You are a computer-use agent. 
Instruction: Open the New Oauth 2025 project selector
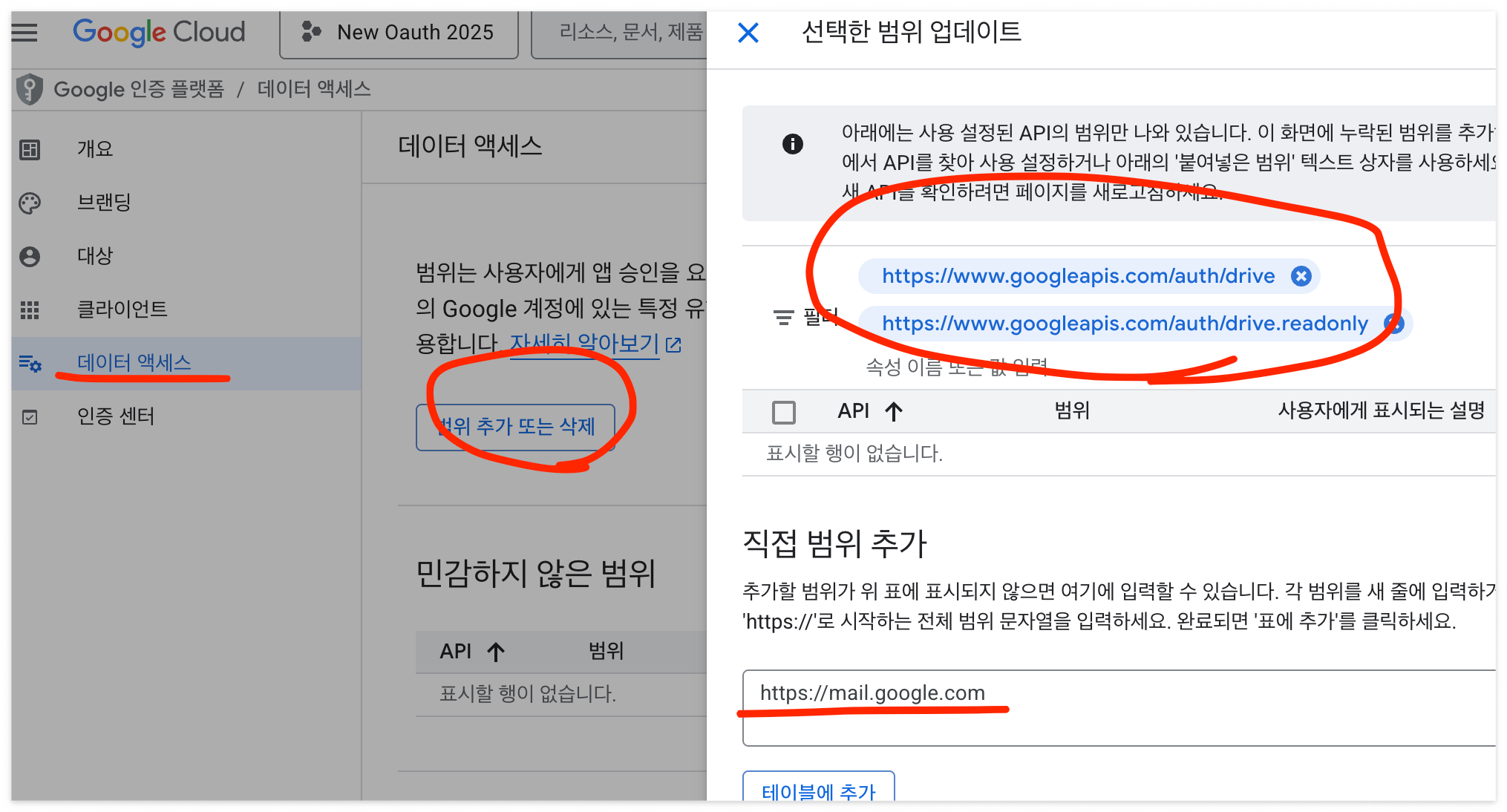[399, 33]
